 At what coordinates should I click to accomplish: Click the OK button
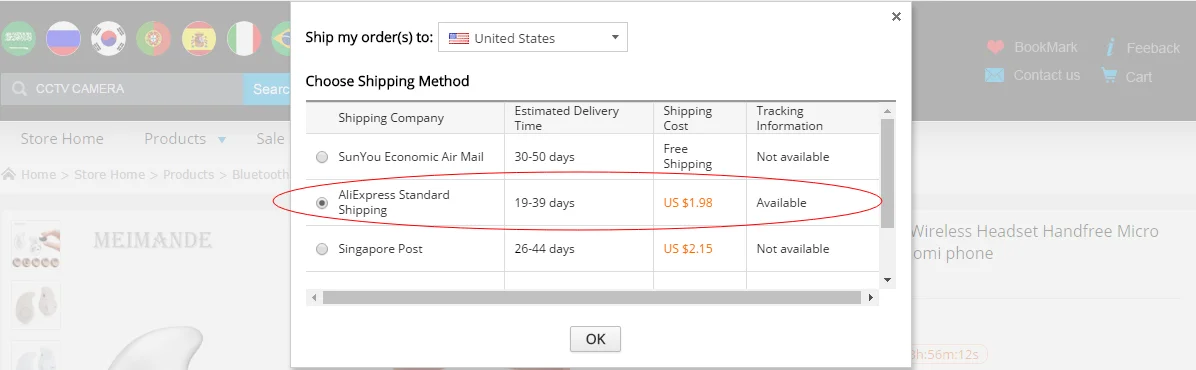(595, 339)
